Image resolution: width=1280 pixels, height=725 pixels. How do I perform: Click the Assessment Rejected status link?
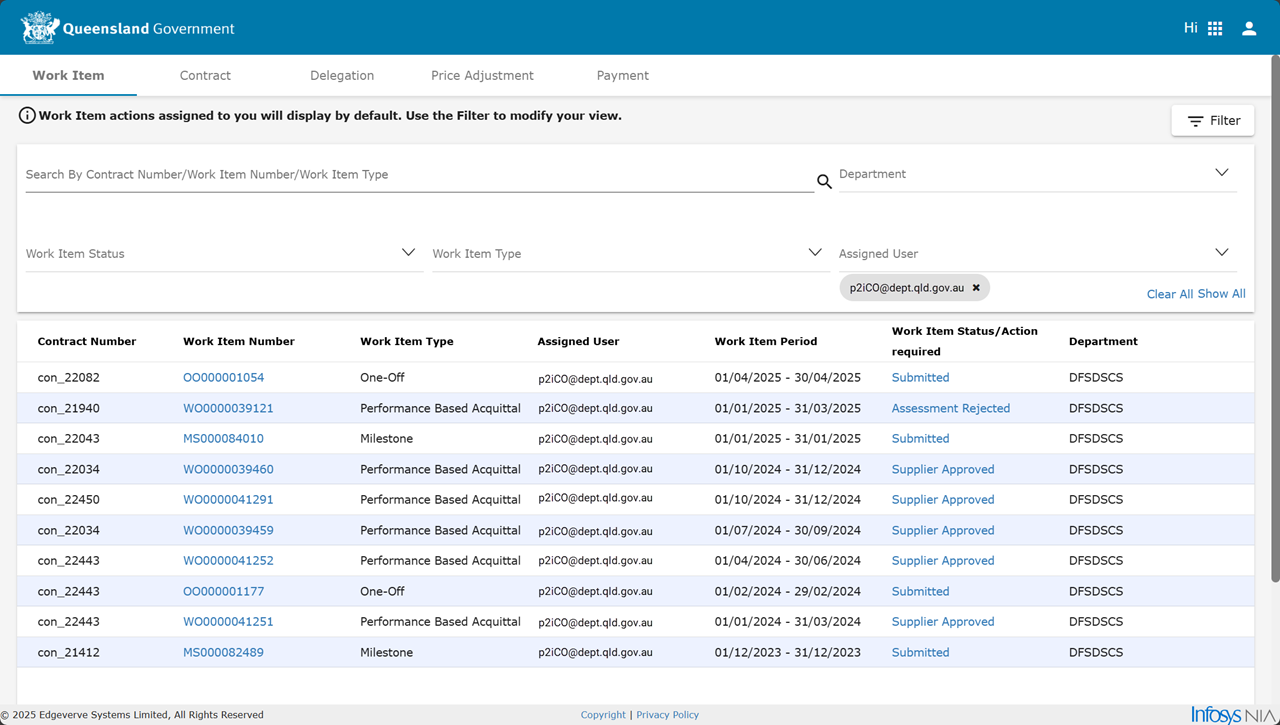pyautogui.click(x=950, y=408)
